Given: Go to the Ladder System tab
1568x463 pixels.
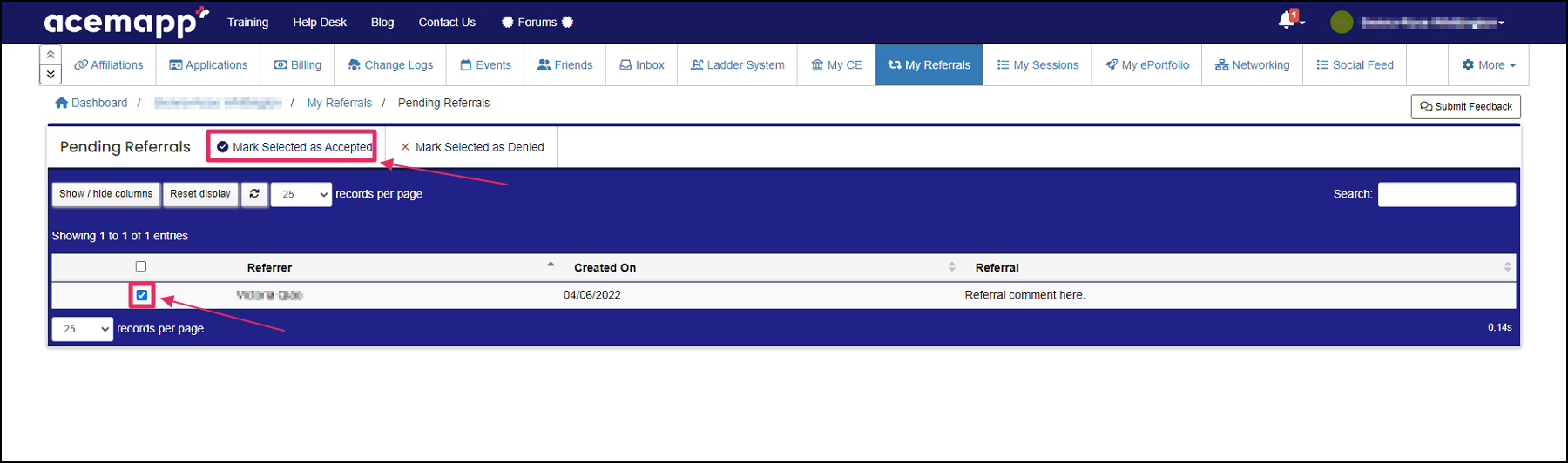Looking at the screenshot, I should click(x=737, y=65).
